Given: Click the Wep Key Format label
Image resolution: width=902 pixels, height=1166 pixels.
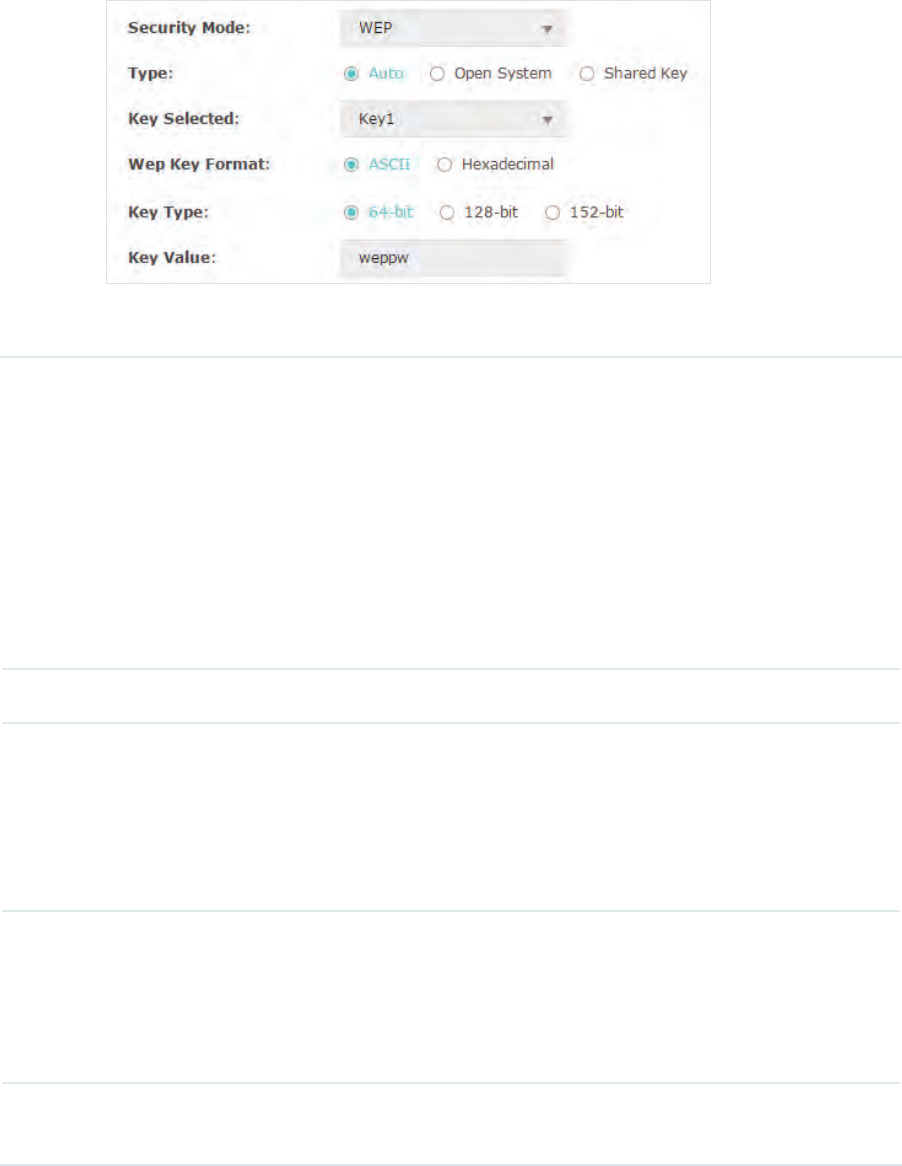Looking at the screenshot, I should (199, 164).
